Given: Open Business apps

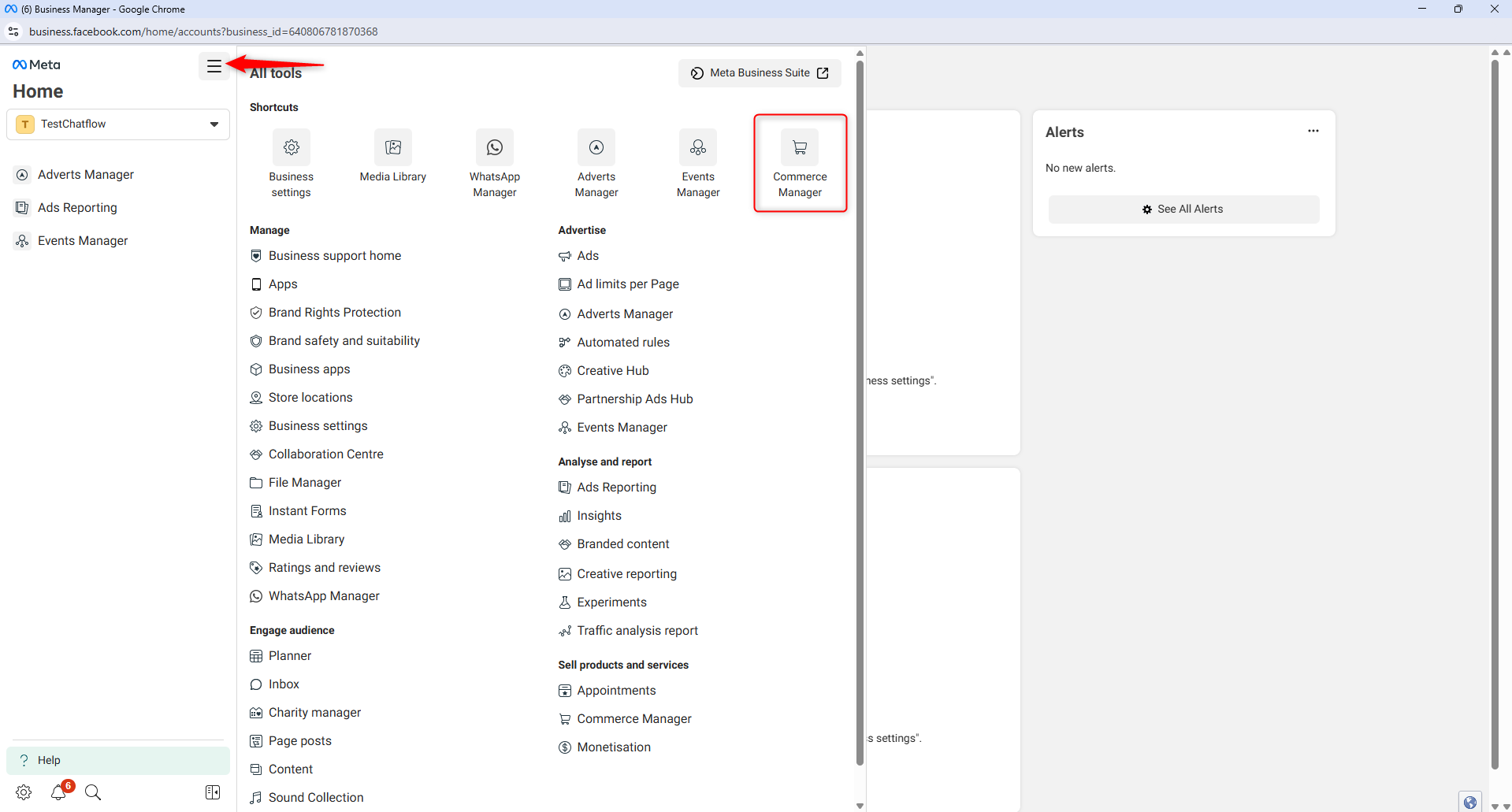Looking at the screenshot, I should coord(300,369).
